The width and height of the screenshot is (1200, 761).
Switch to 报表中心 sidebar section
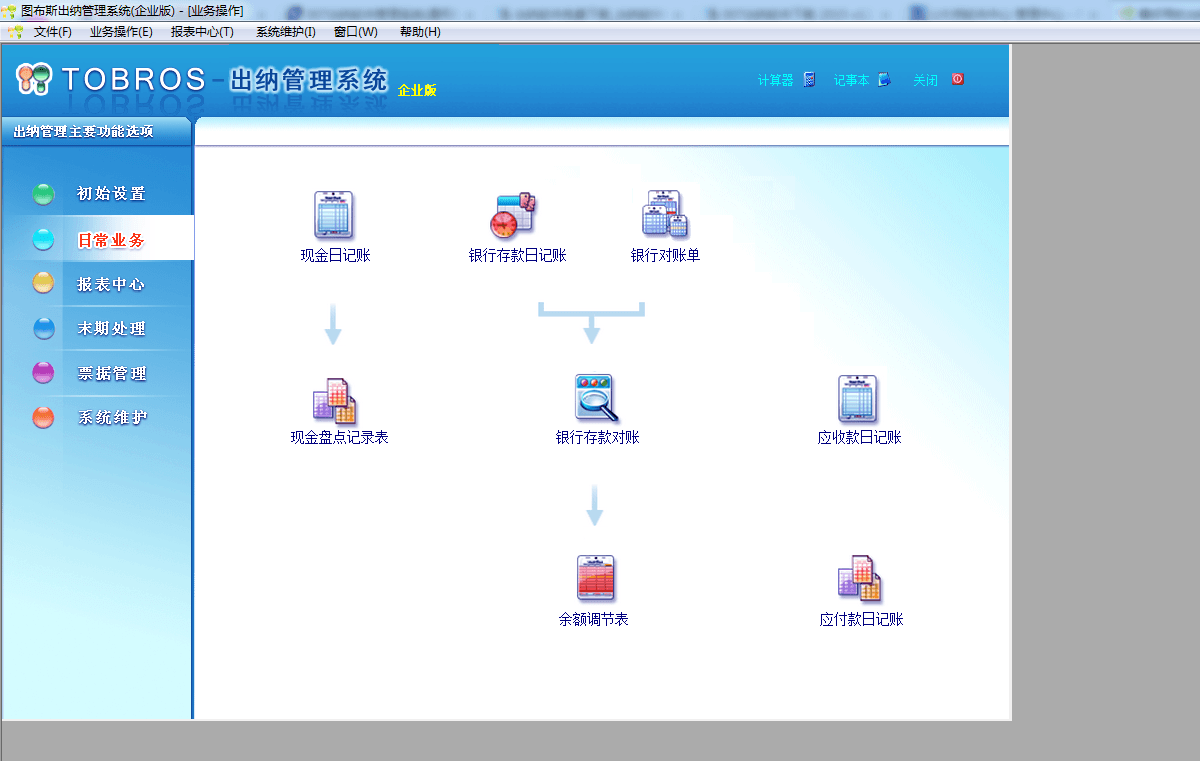pos(111,284)
